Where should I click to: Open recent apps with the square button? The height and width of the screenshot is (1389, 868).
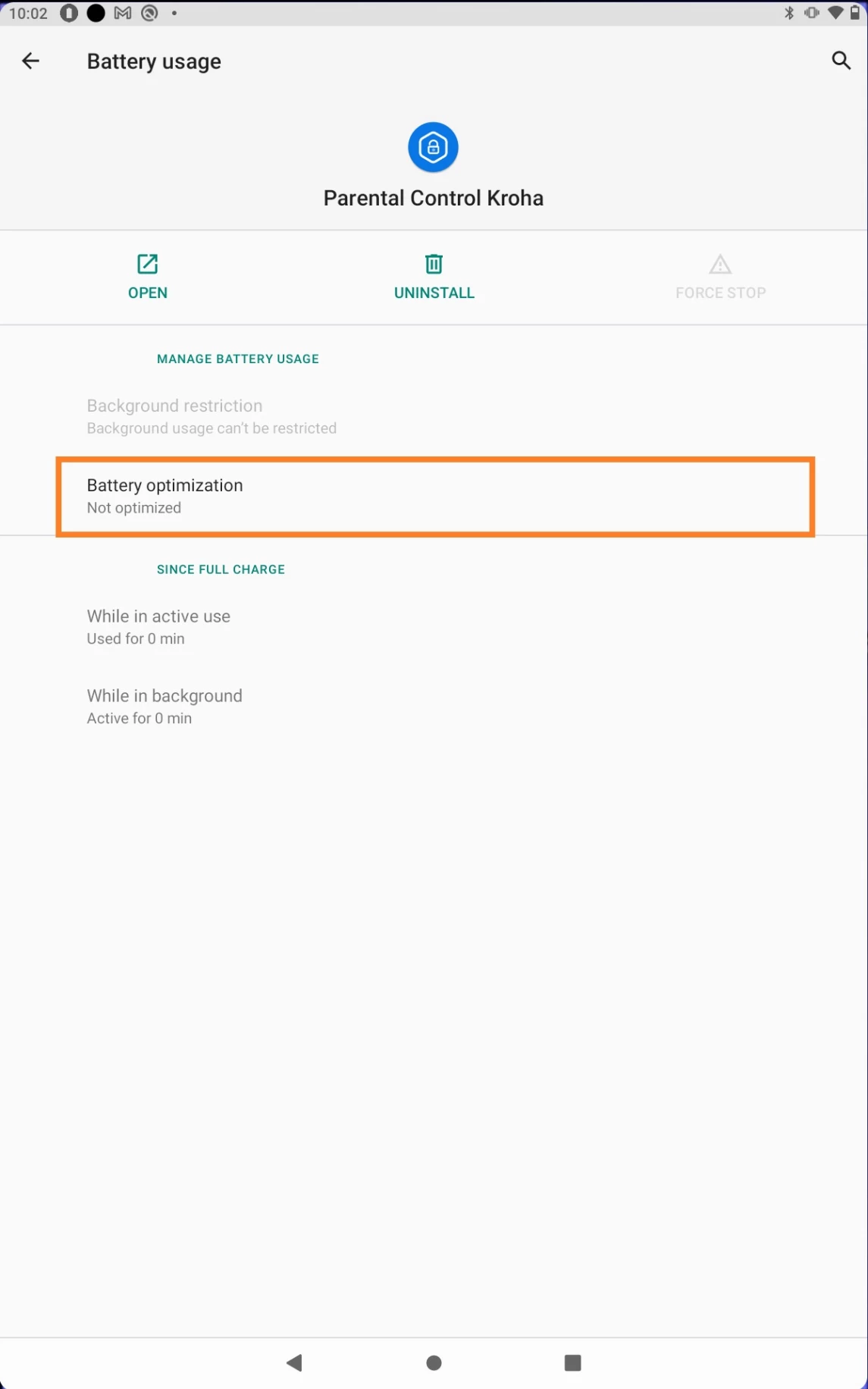pyautogui.click(x=572, y=1362)
